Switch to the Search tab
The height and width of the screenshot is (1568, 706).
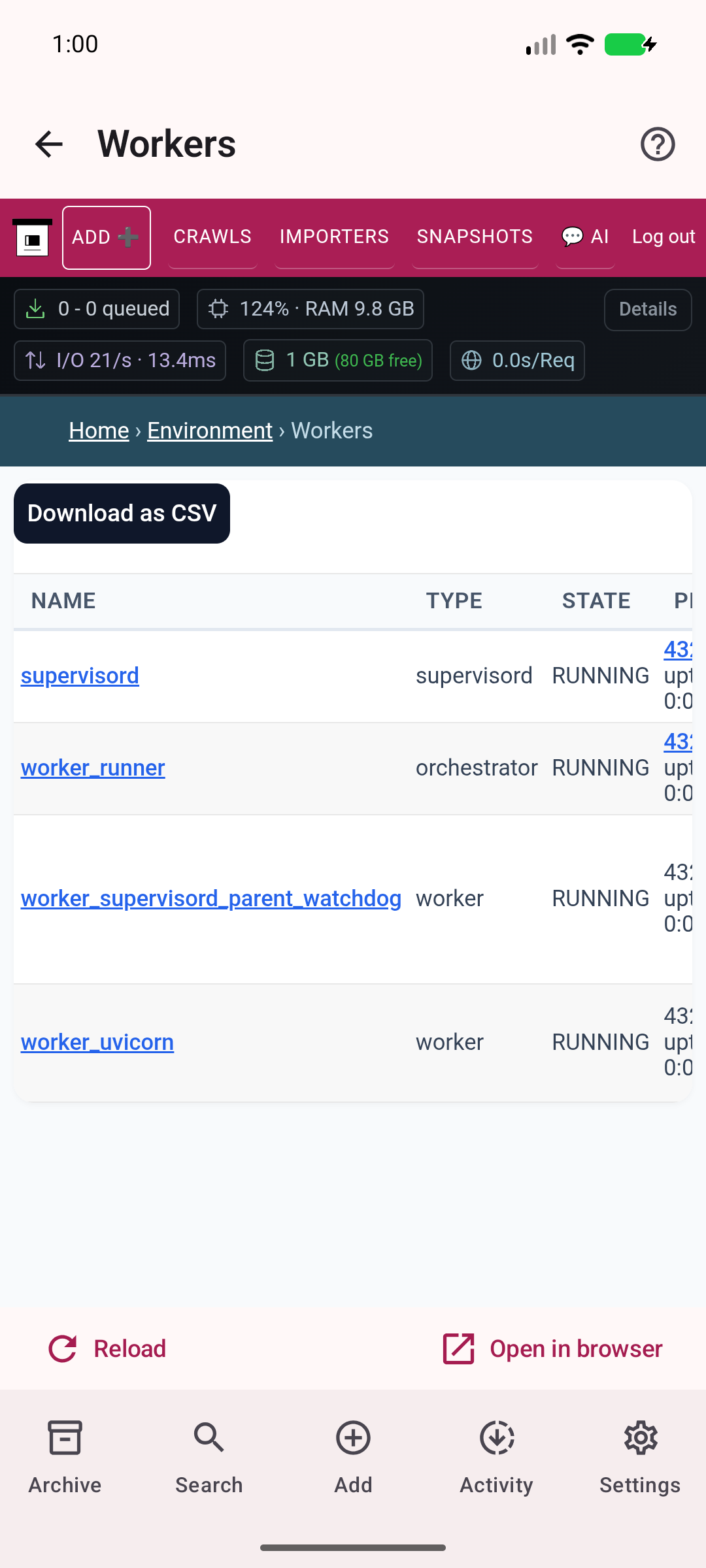209,1458
